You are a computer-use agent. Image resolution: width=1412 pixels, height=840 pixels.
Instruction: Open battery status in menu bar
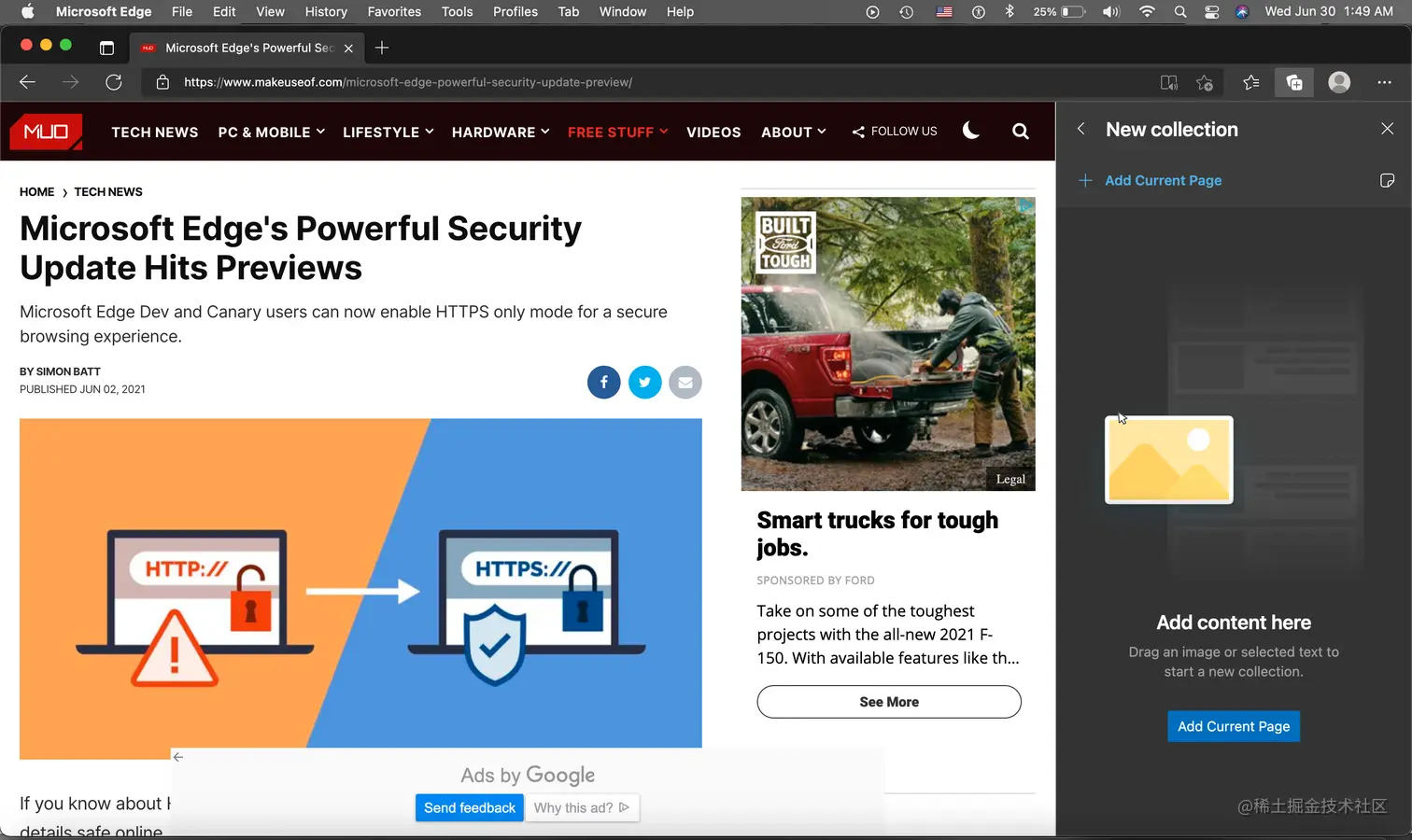[x=1059, y=11]
